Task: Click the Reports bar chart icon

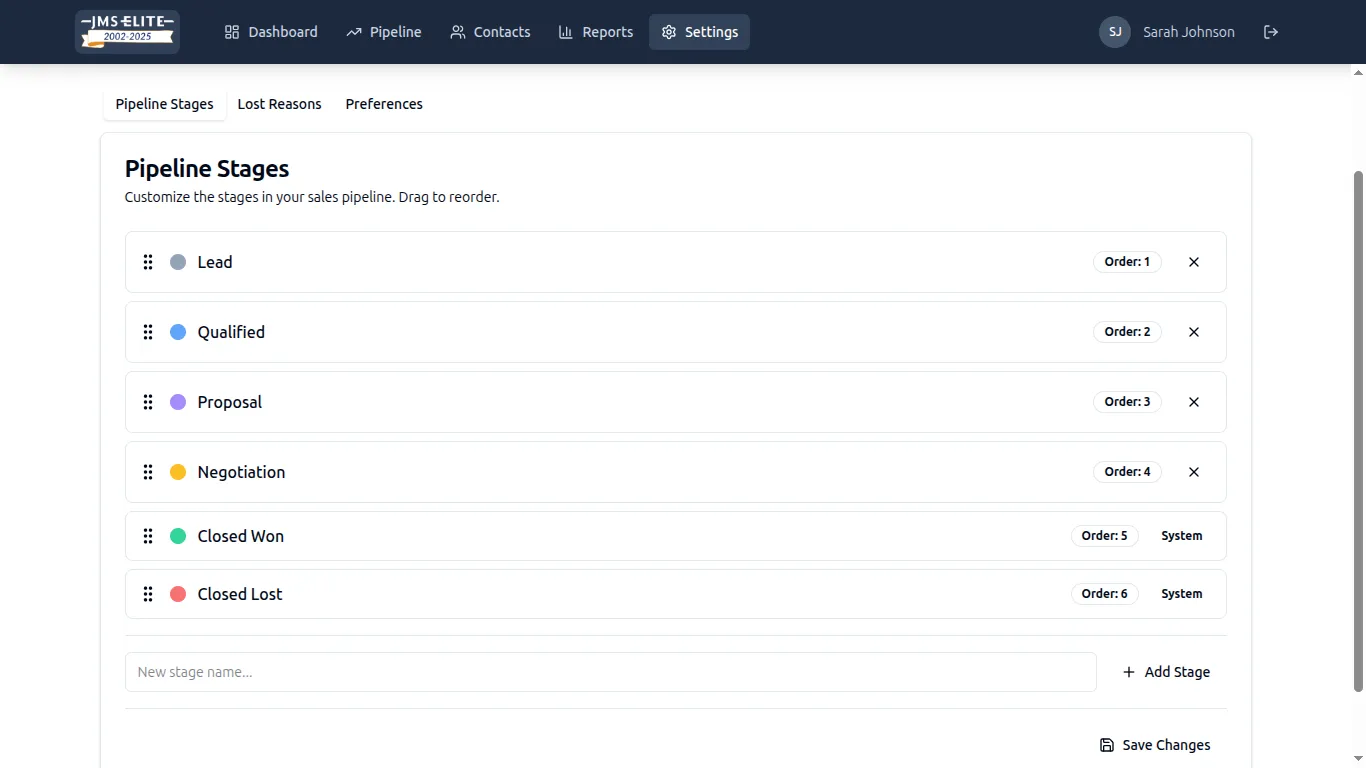Action: [566, 32]
